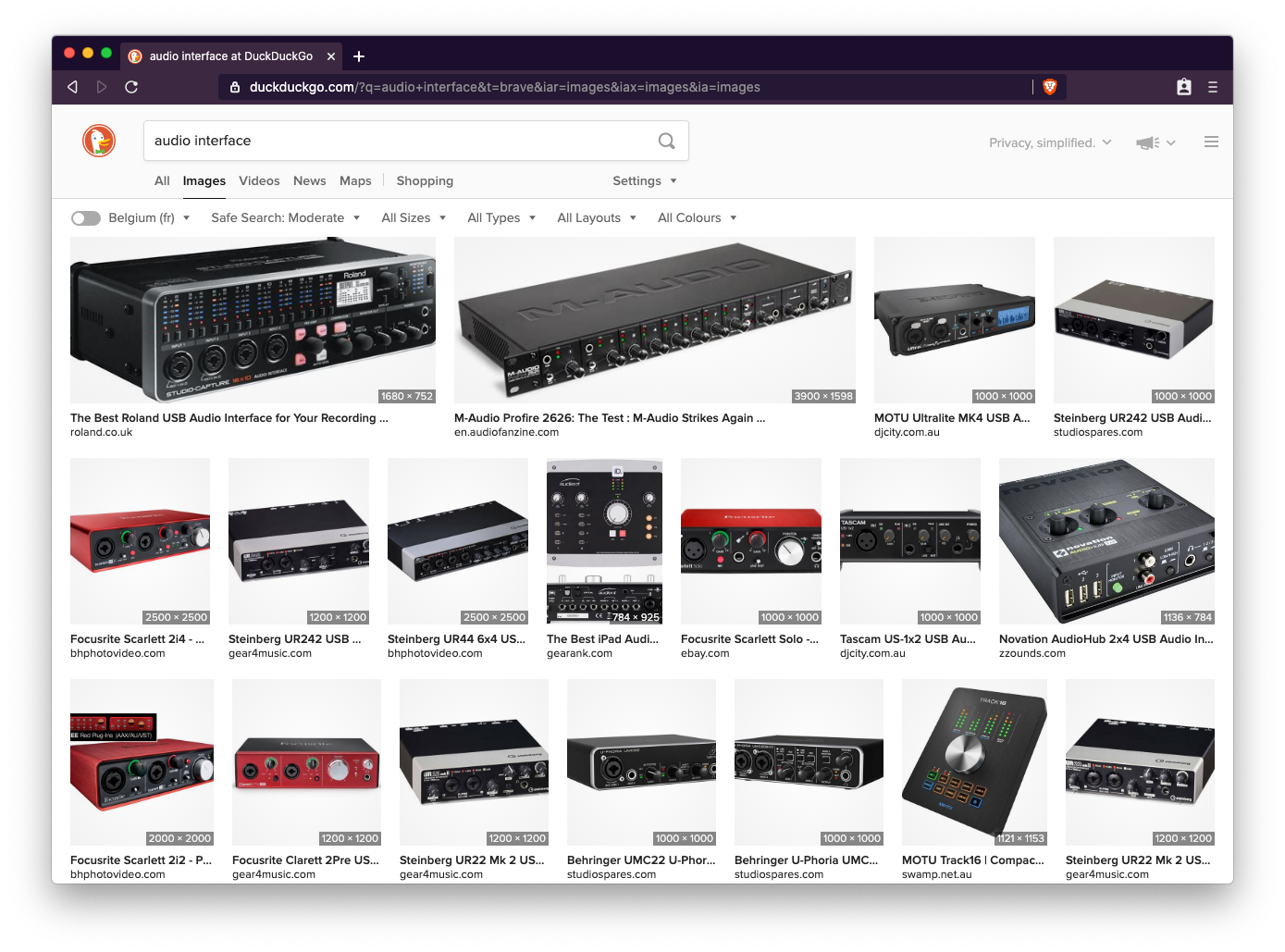The width and height of the screenshot is (1285, 952).
Task: Click the DuckDuckGo logo
Action: tap(99, 141)
